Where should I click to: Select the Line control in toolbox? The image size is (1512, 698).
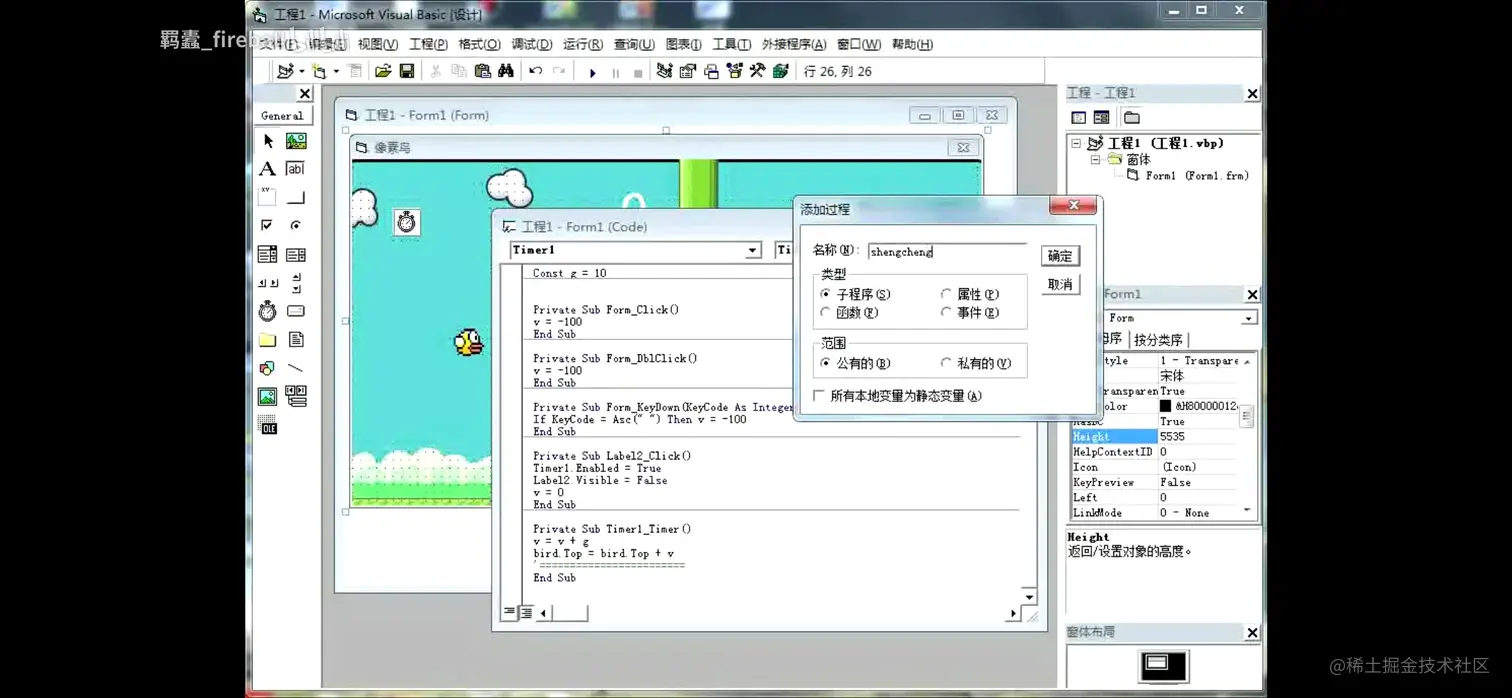[296, 368]
